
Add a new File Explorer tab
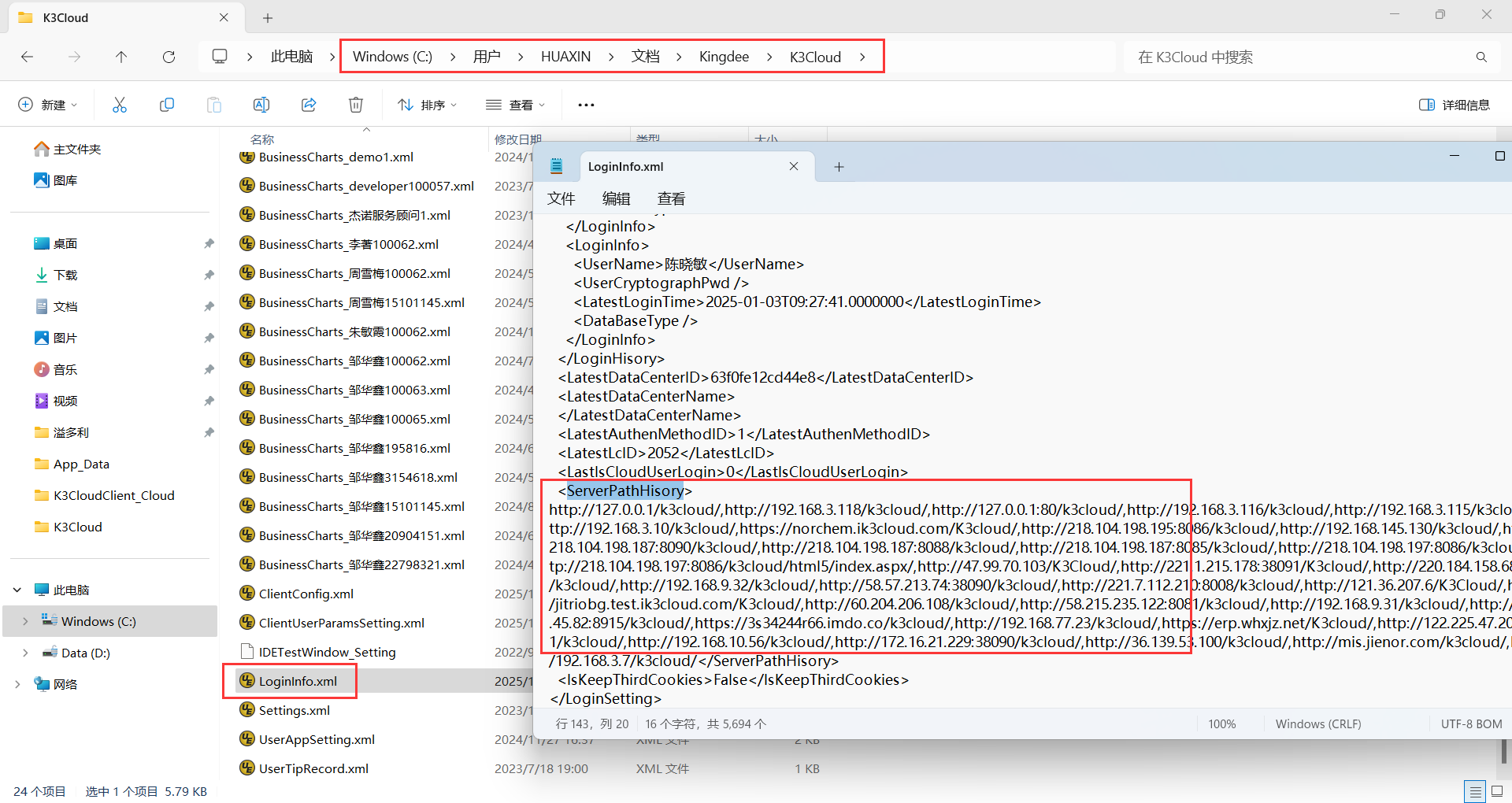[x=268, y=18]
